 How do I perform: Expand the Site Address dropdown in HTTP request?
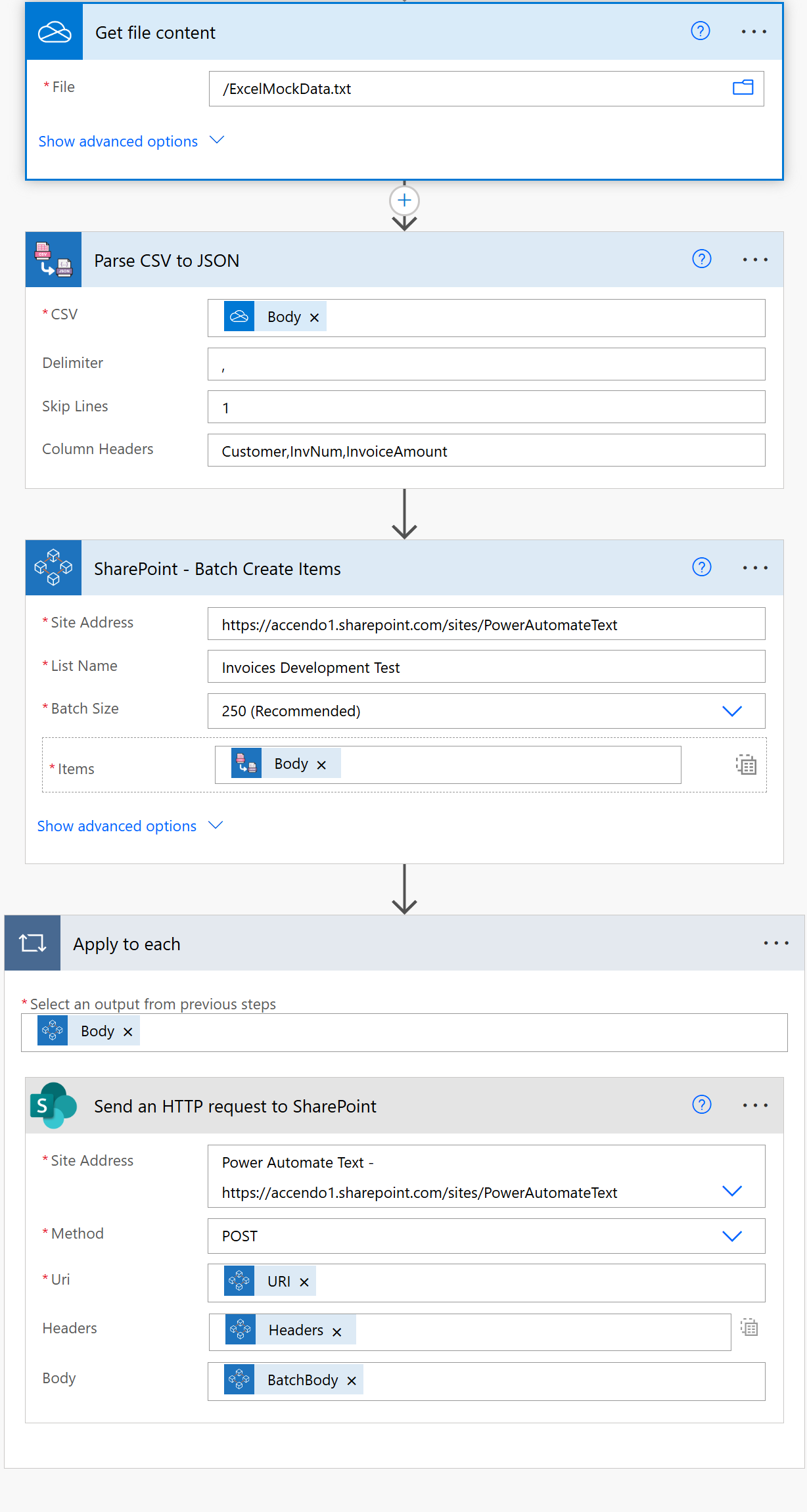[732, 1191]
